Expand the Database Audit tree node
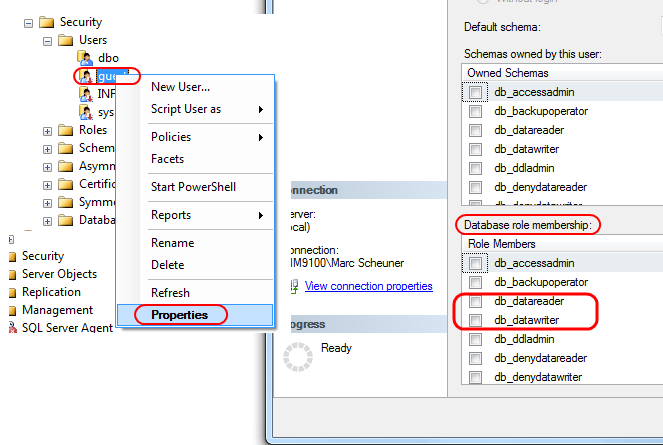The height and width of the screenshot is (445, 663). coord(47,221)
